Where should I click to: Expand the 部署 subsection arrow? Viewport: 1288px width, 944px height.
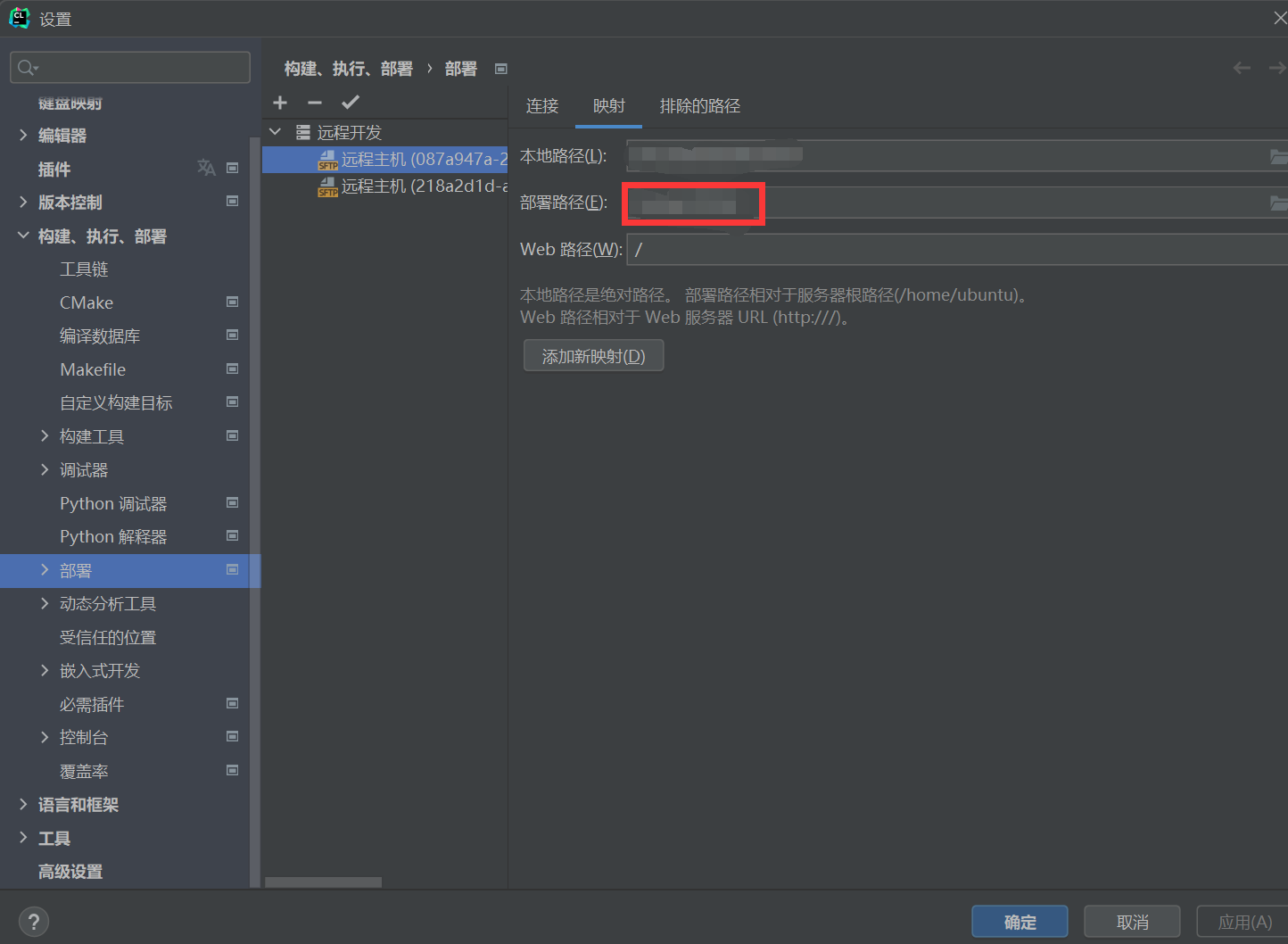45,569
